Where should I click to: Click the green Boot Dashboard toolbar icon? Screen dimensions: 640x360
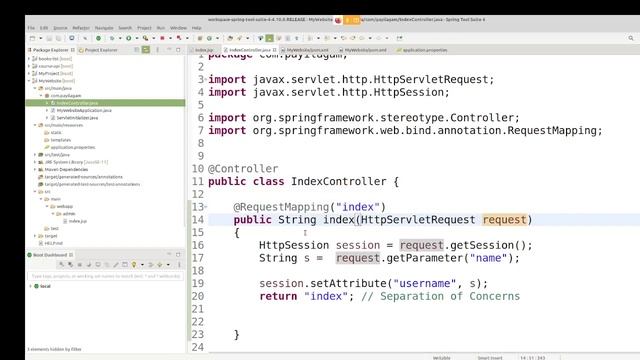coord(98,38)
